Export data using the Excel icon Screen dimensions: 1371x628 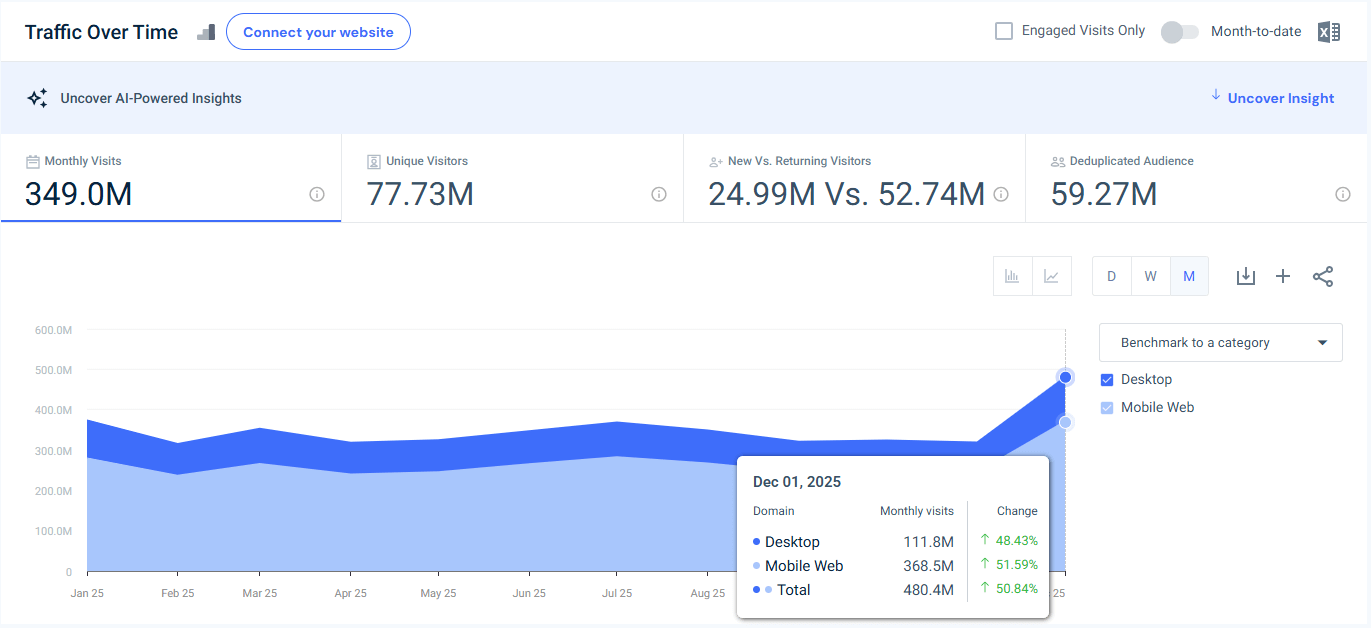pos(1329,31)
